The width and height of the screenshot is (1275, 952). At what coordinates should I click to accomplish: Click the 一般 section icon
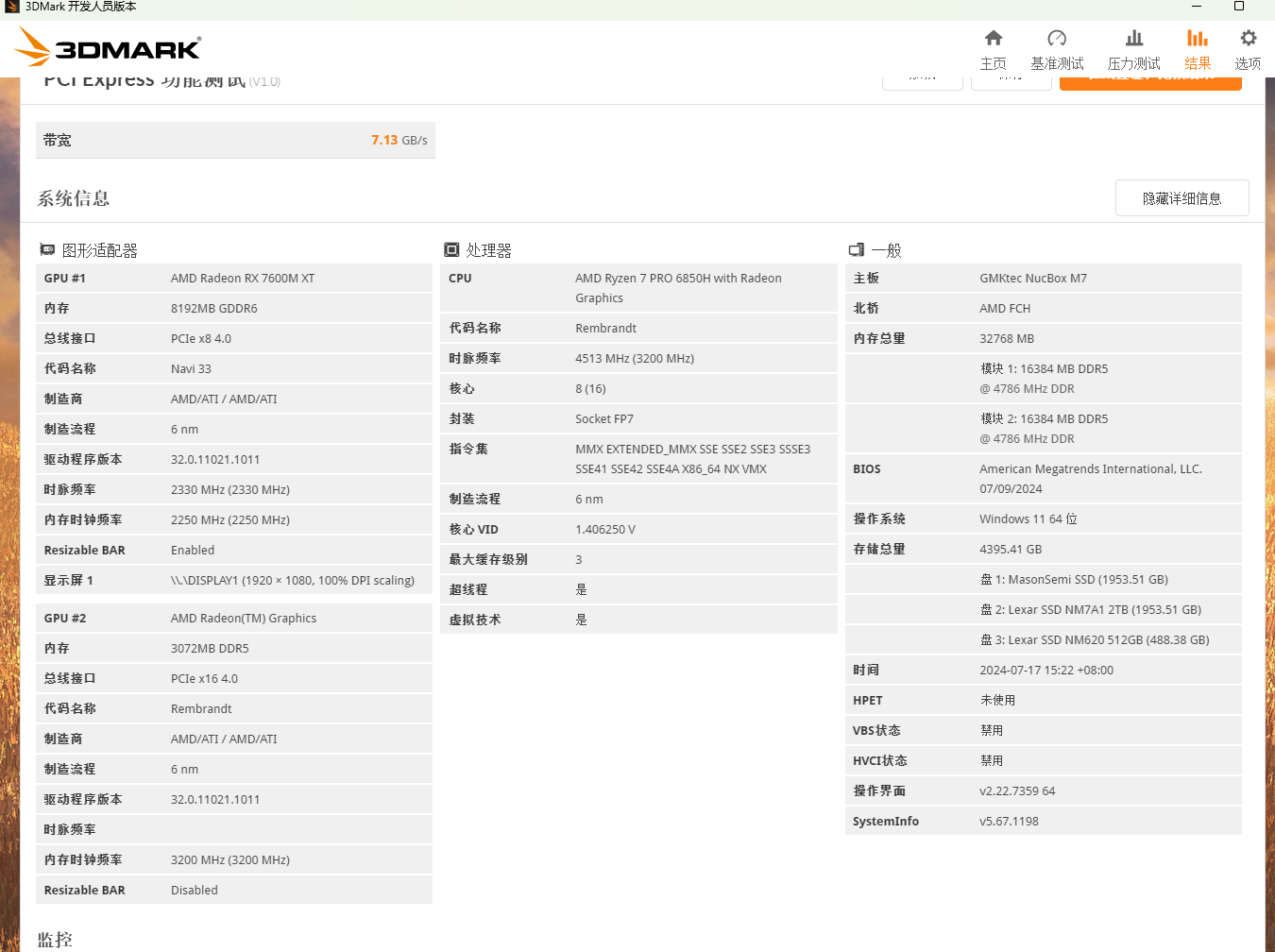point(856,249)
